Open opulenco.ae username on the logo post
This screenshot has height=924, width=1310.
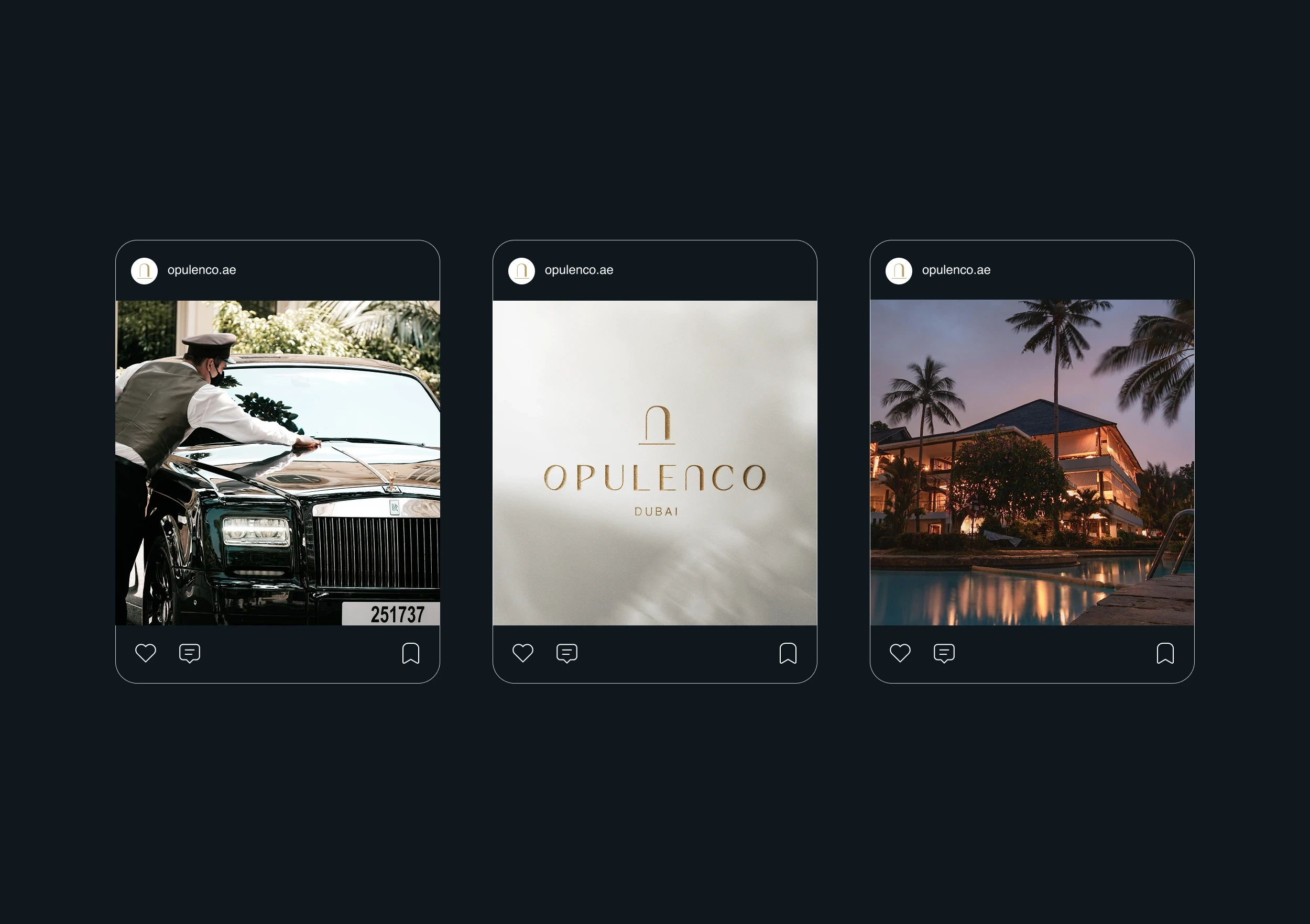pos(579,270)
